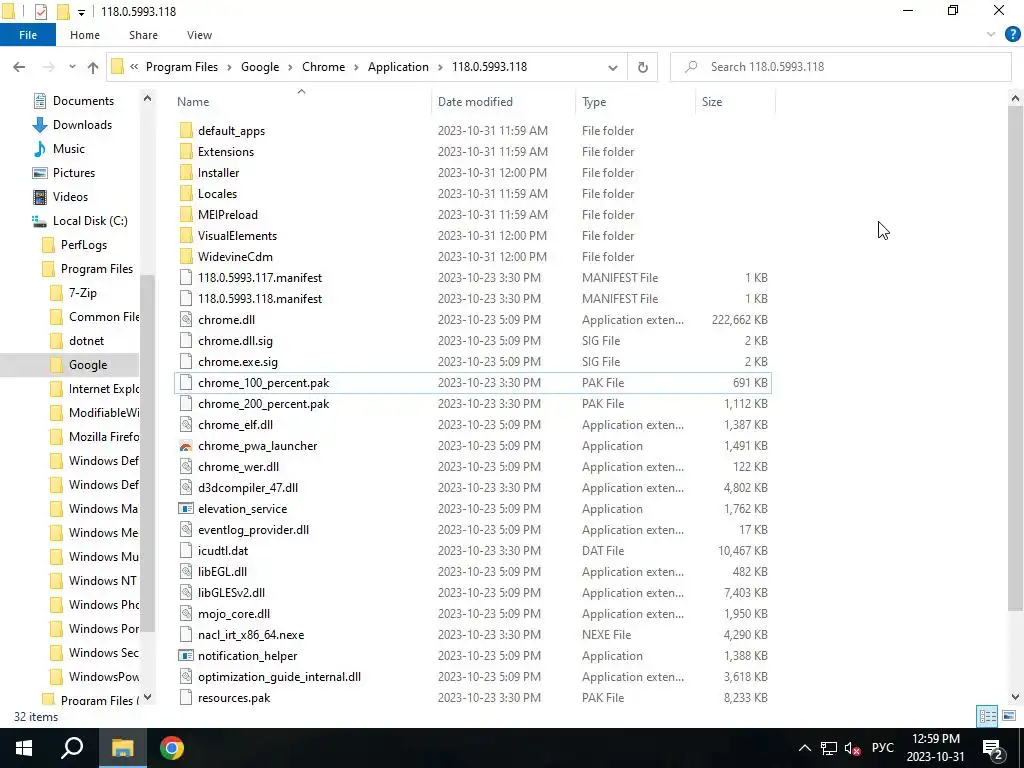Open the Share ribbon tab
This screenshot has width=1024, height=768.
pyautogui.click(x=143, y=35)
